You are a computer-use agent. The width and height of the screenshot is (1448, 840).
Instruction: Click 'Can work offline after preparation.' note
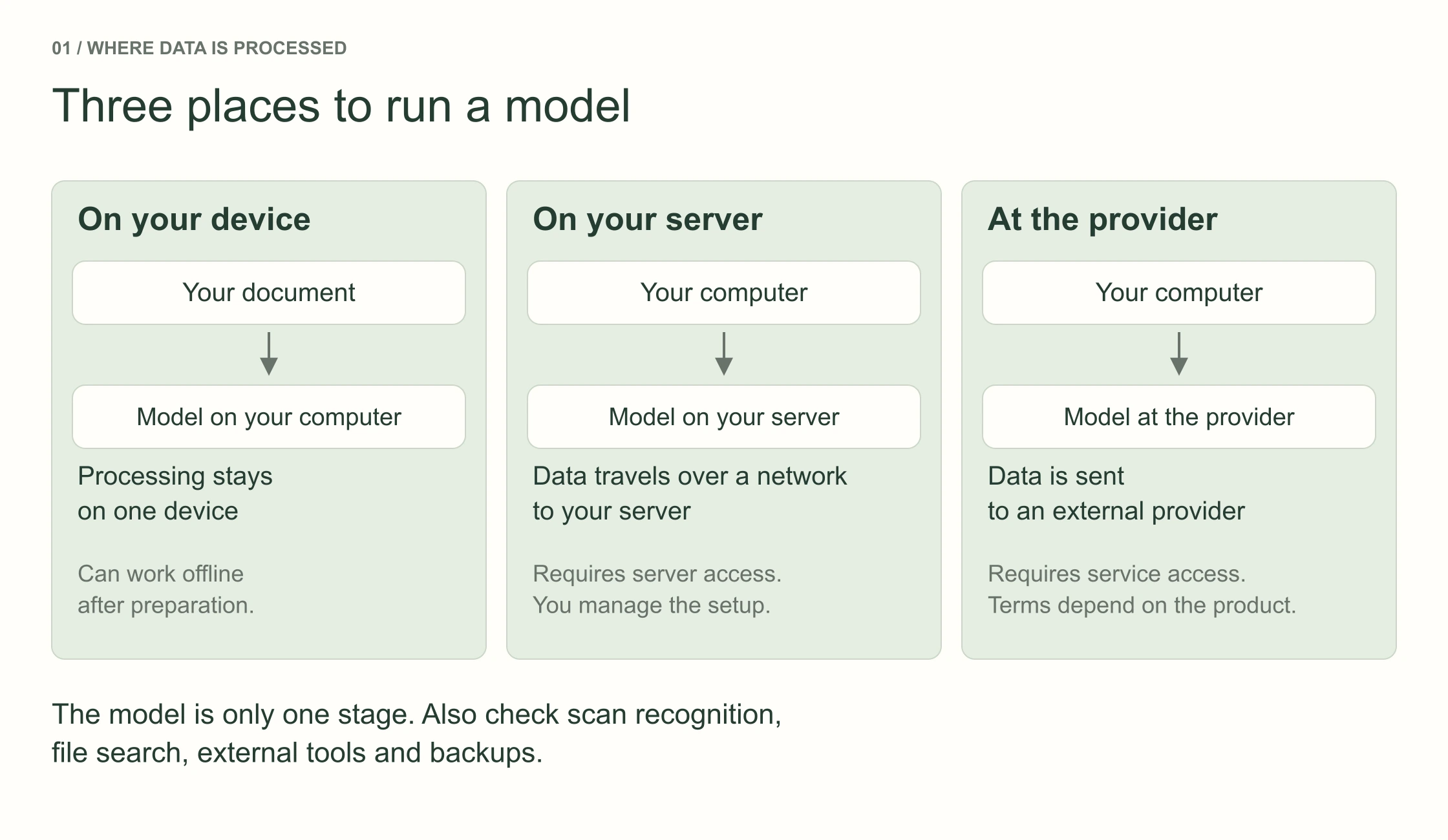pos(166,589)
